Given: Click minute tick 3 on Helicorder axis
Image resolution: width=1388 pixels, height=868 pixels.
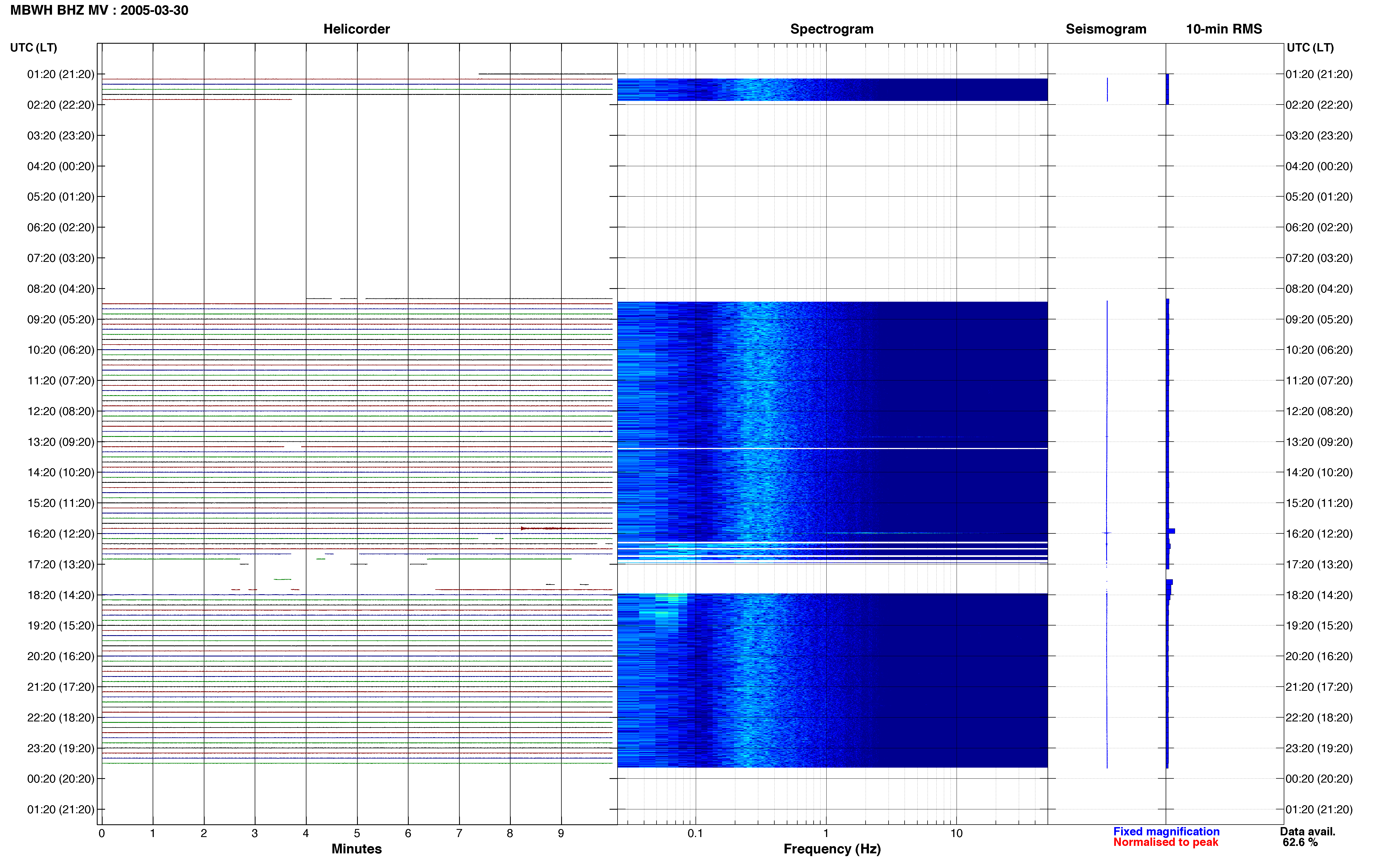Looking at the screenshot, I should pyautogui.click(x=255, y=833).
